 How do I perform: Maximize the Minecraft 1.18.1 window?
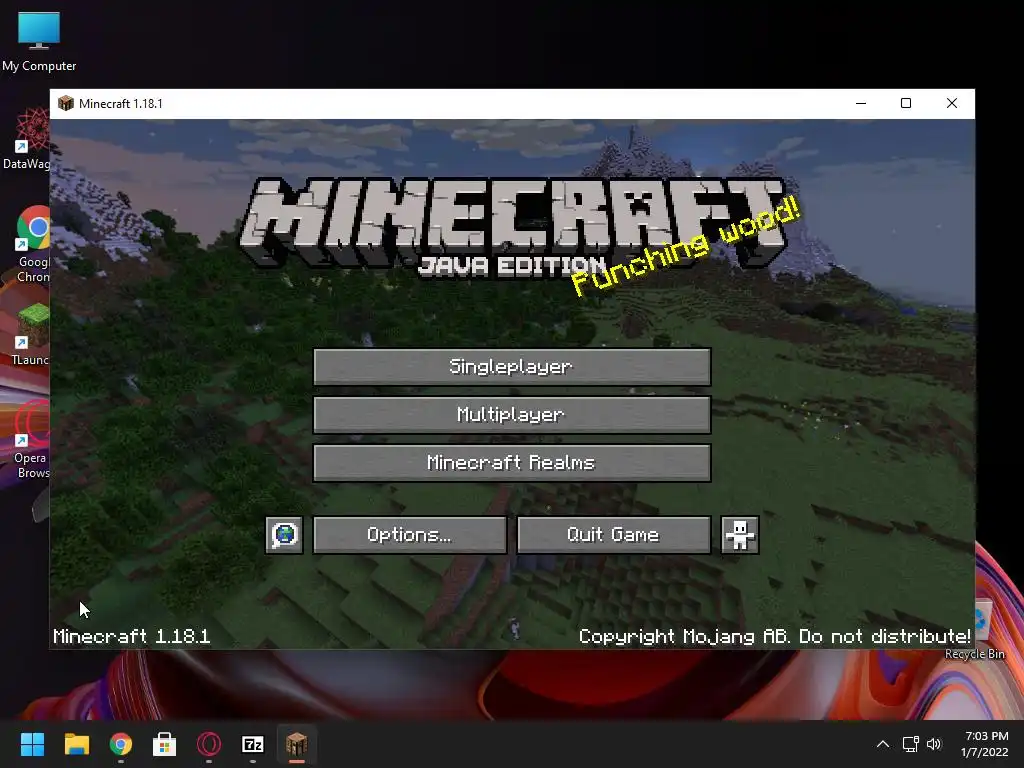[906, 103]
